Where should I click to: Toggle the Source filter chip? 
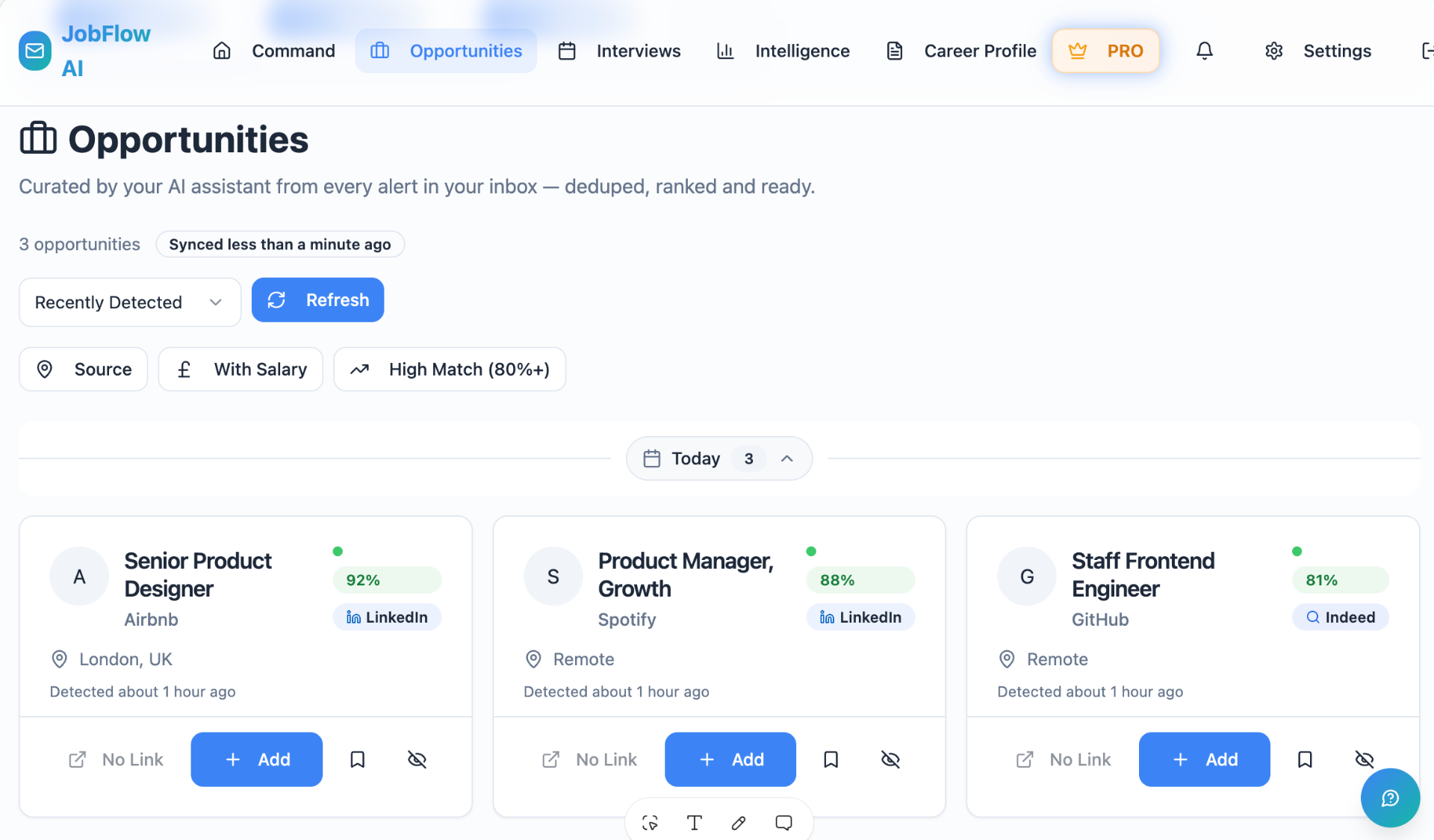tap(83, 369)
